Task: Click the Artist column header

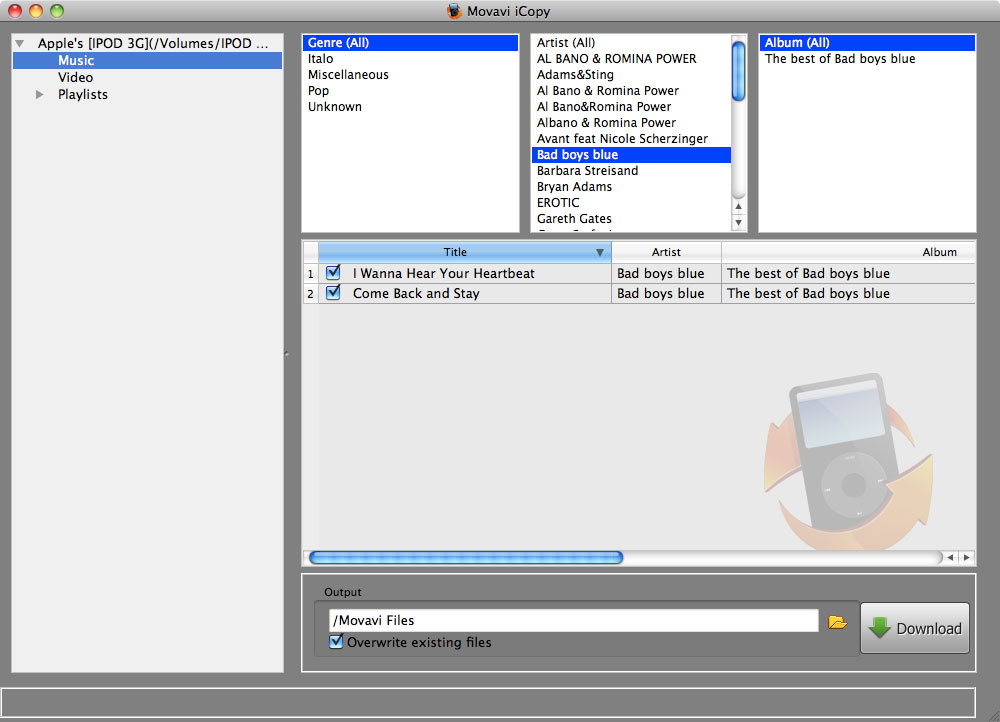Action: (666, 253)
